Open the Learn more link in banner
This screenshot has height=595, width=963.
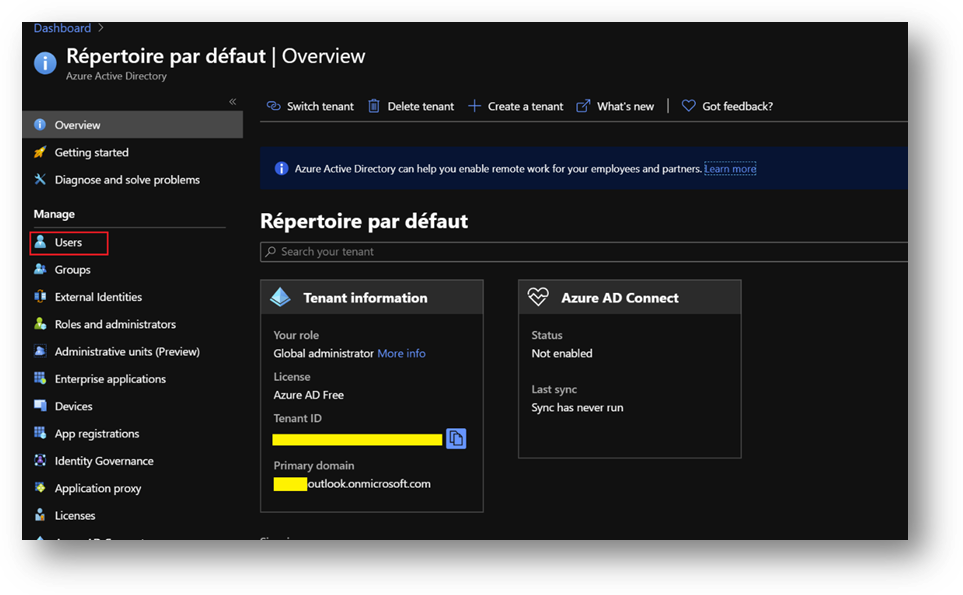click(730, 169)
